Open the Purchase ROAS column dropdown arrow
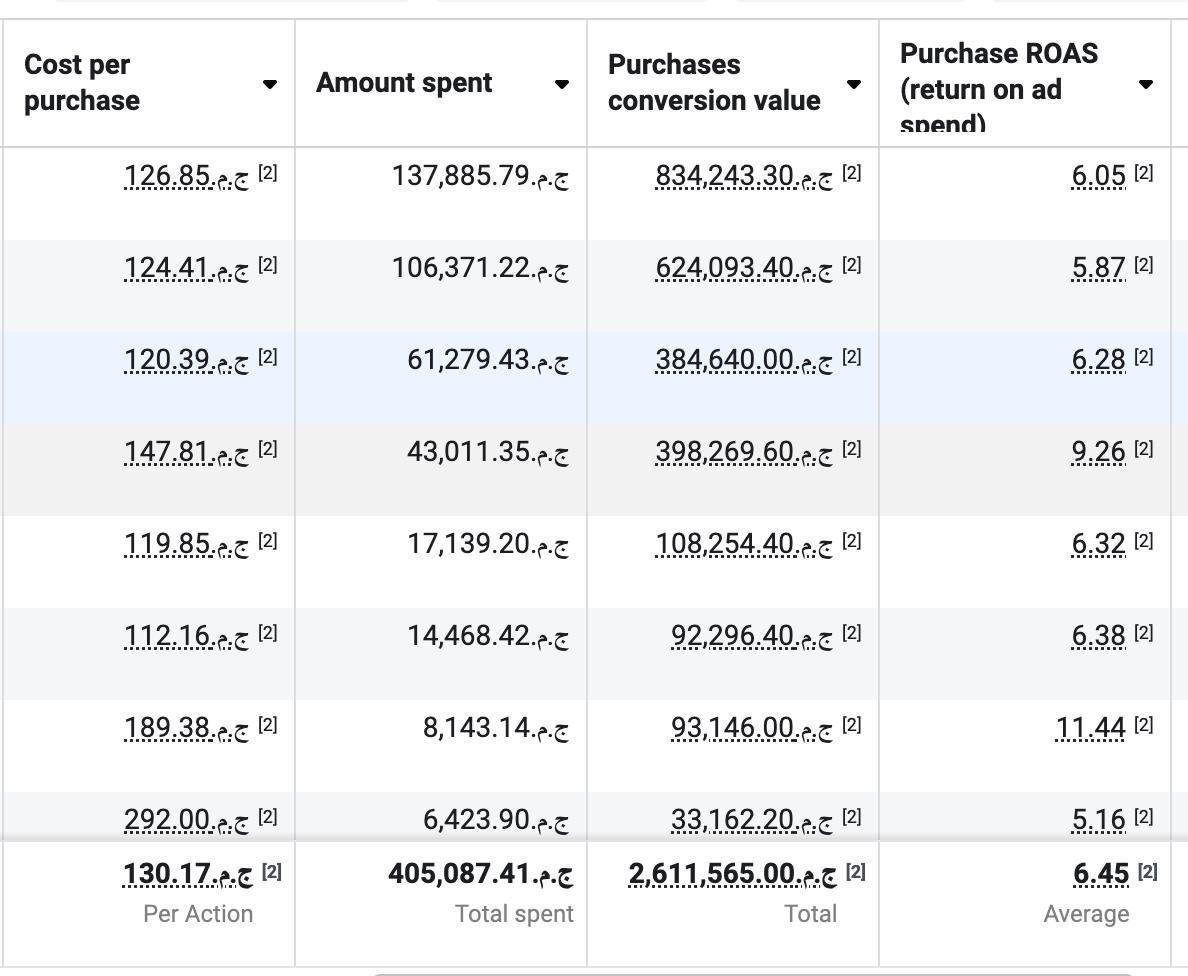 [1145, 84]
